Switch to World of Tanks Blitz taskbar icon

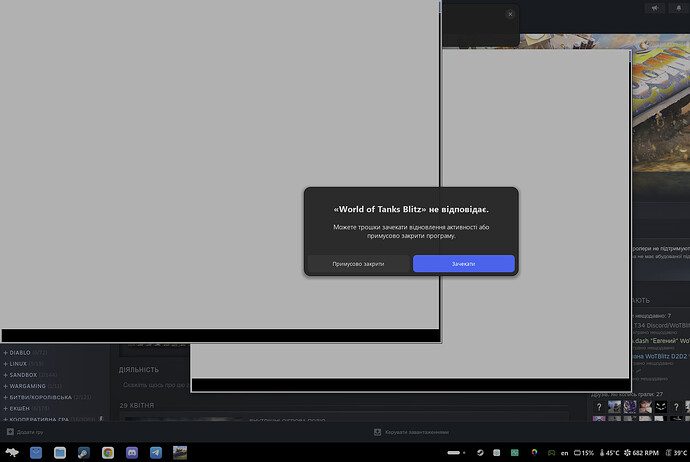tap(180, 452)
